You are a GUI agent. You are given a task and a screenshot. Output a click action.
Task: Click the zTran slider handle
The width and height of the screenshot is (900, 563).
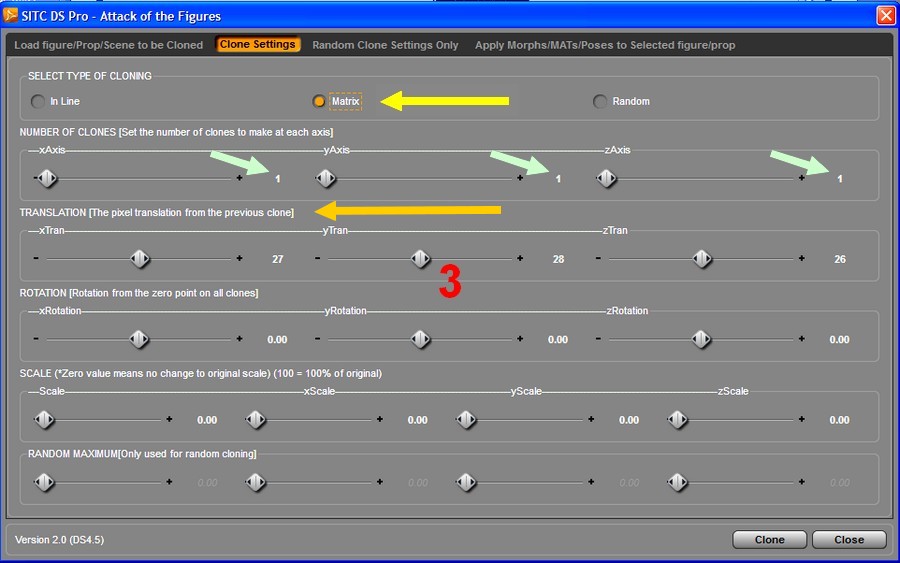point(702,259)
